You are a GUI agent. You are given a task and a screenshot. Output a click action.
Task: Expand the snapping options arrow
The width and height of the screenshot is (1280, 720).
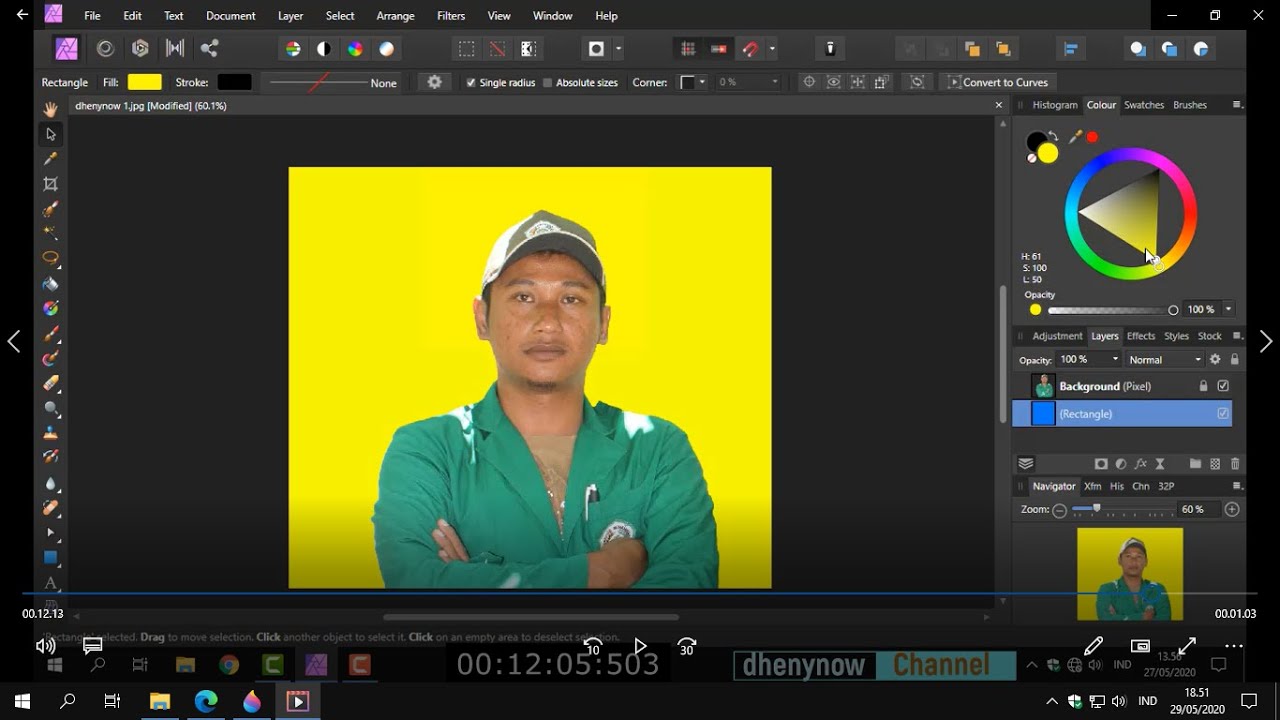[x=771, y=48]
